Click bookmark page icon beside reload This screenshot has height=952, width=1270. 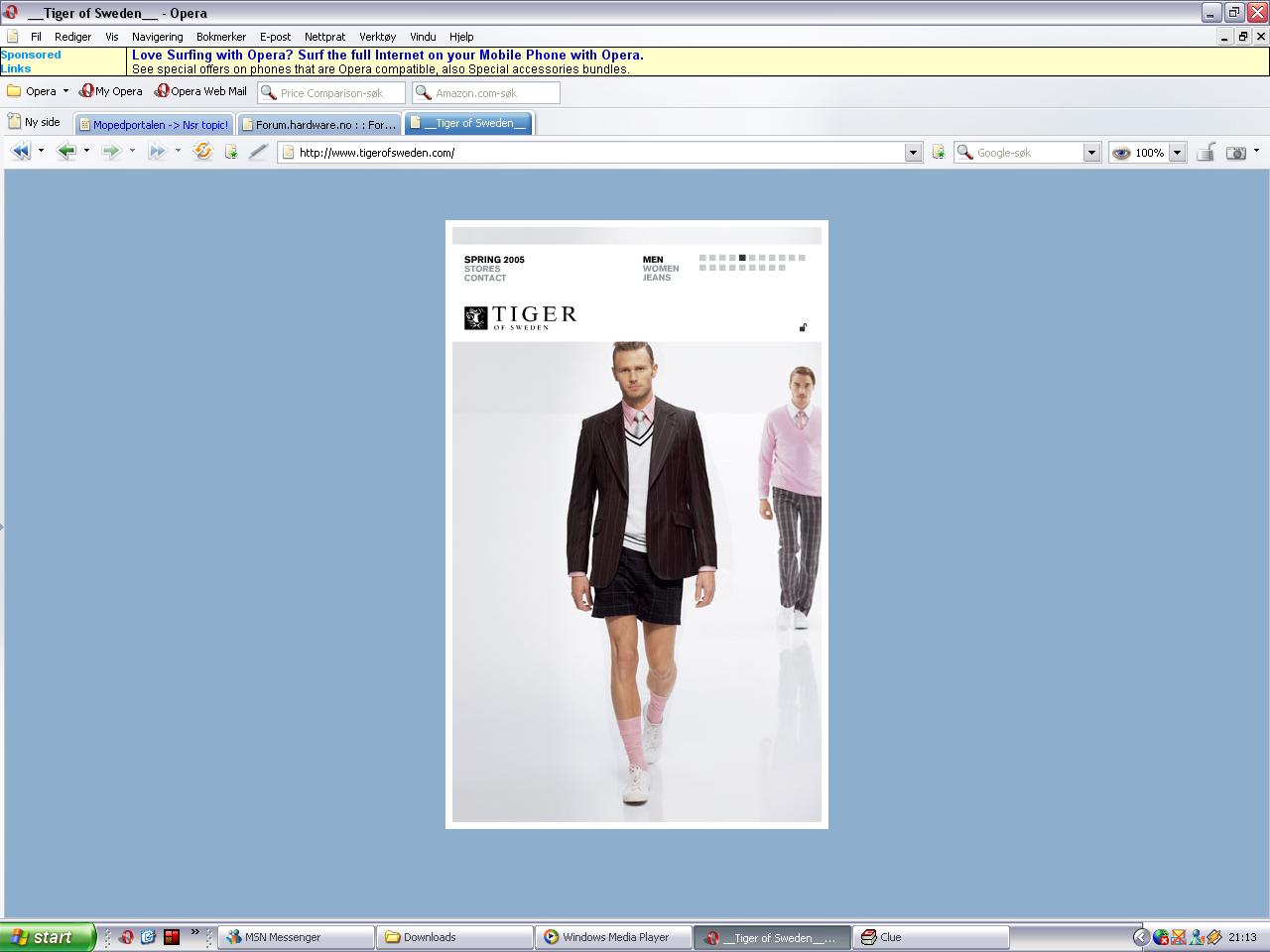tap(231, 152)
